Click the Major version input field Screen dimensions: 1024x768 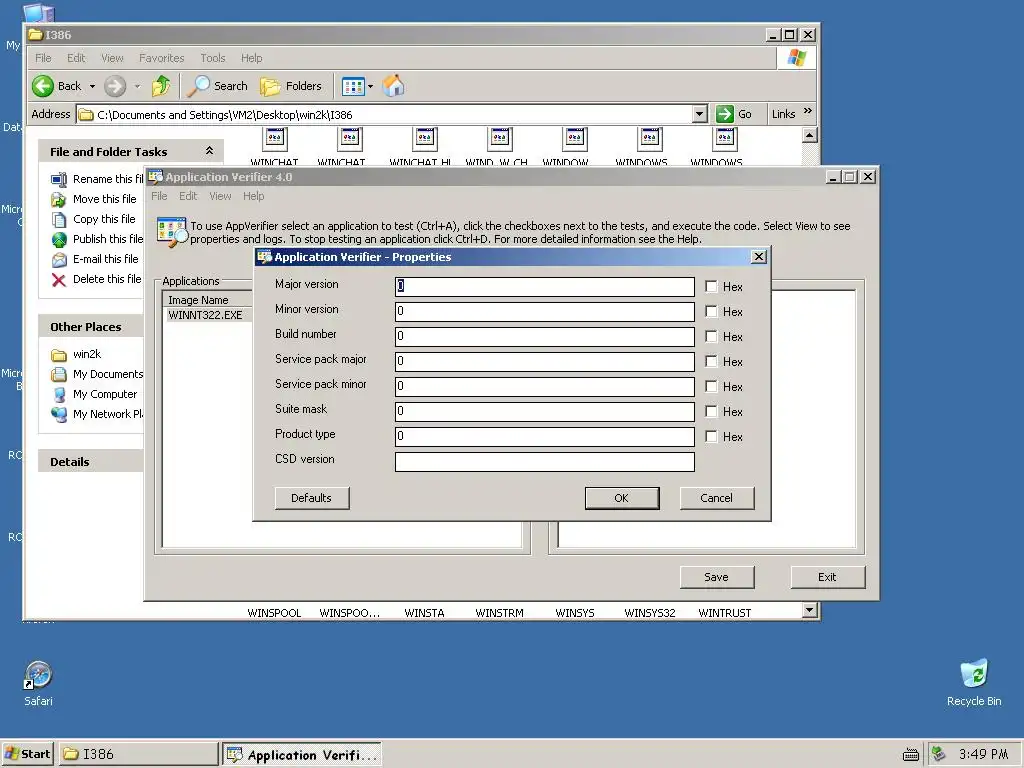point(545,286)
